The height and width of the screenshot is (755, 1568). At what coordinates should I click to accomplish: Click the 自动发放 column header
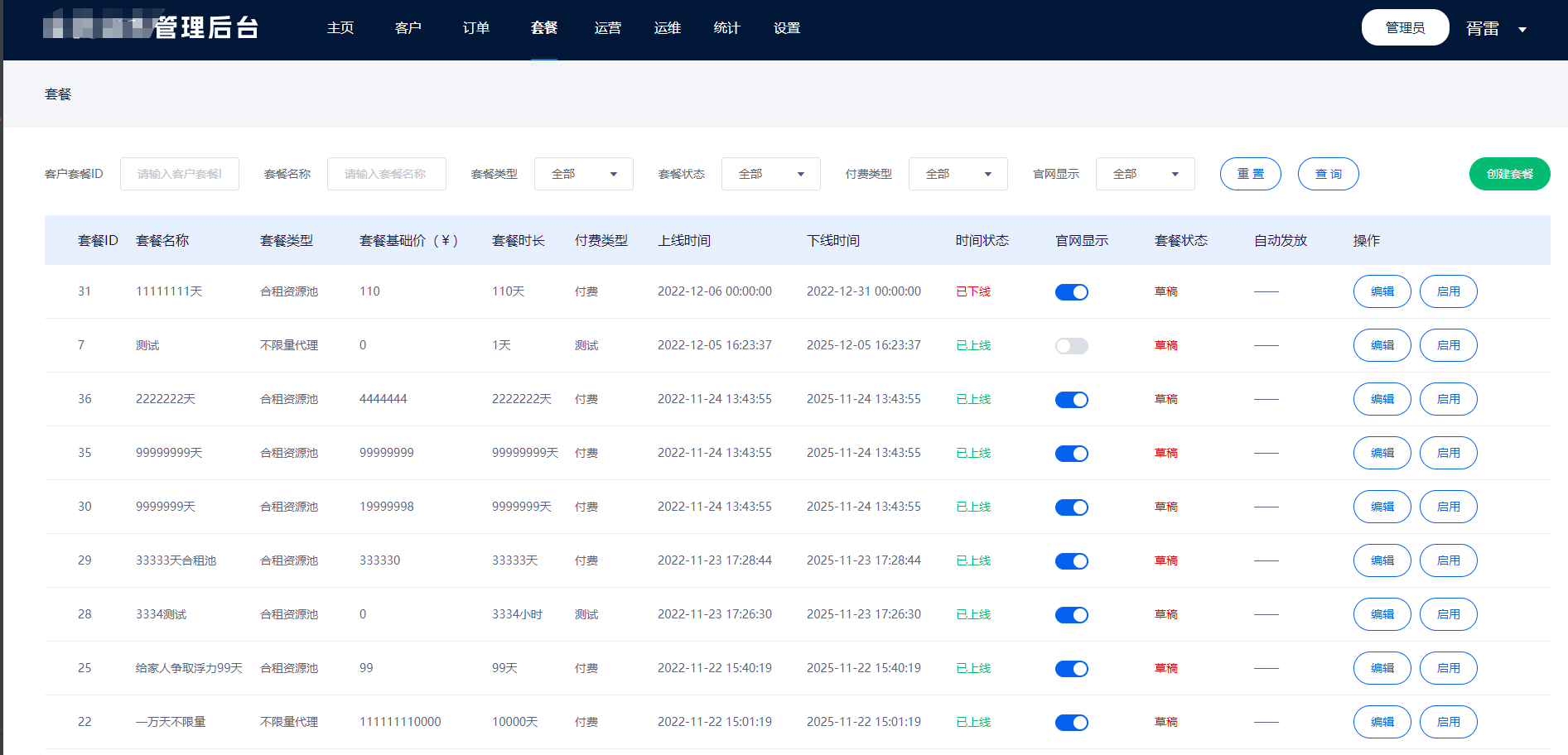1281,240
